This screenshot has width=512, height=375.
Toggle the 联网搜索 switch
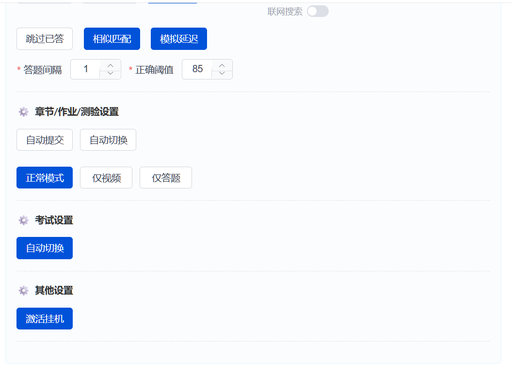coord(318,11)
